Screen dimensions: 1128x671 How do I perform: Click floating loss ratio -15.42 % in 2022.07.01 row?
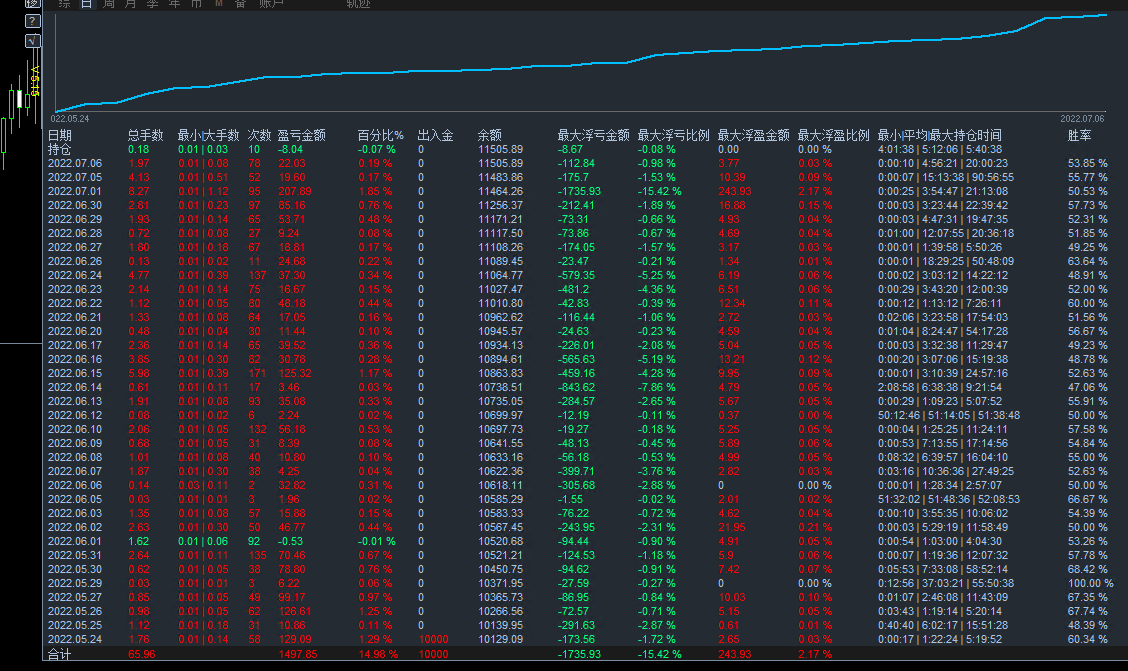(x=660, y=191)
